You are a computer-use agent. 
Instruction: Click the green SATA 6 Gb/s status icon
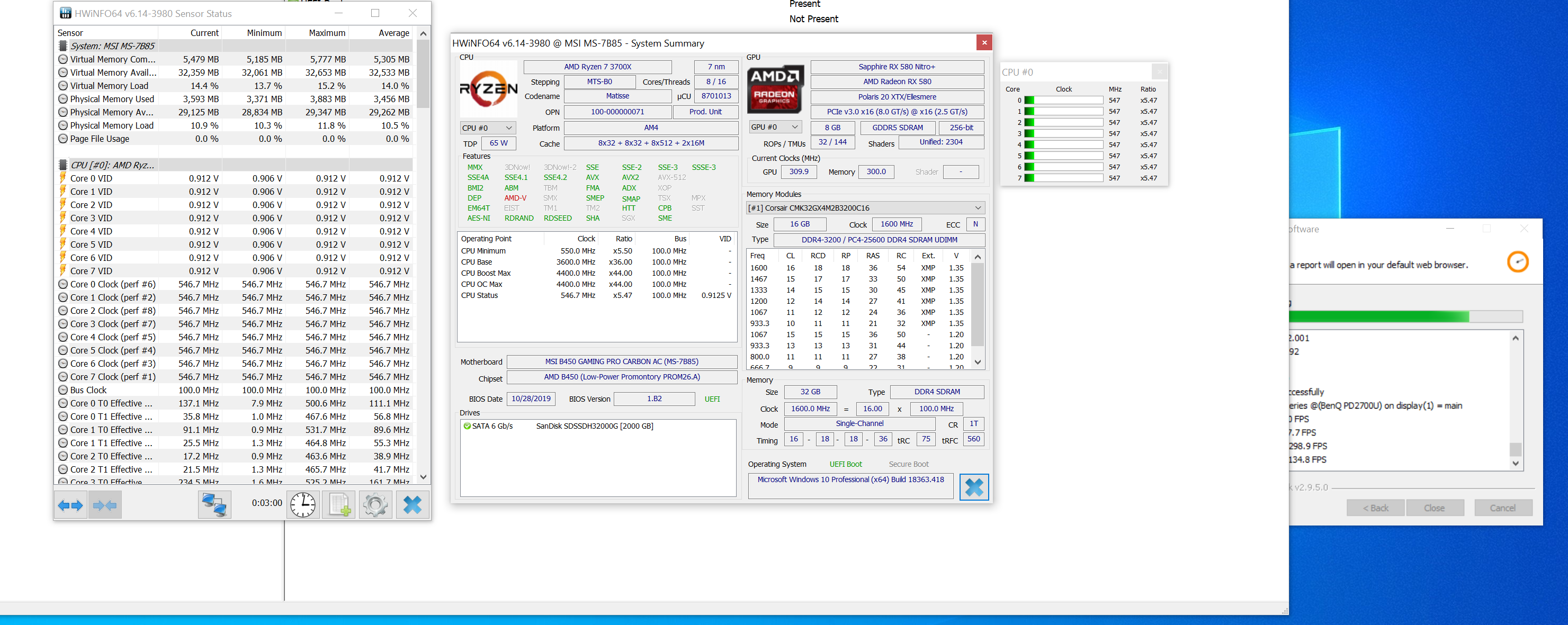467,426
